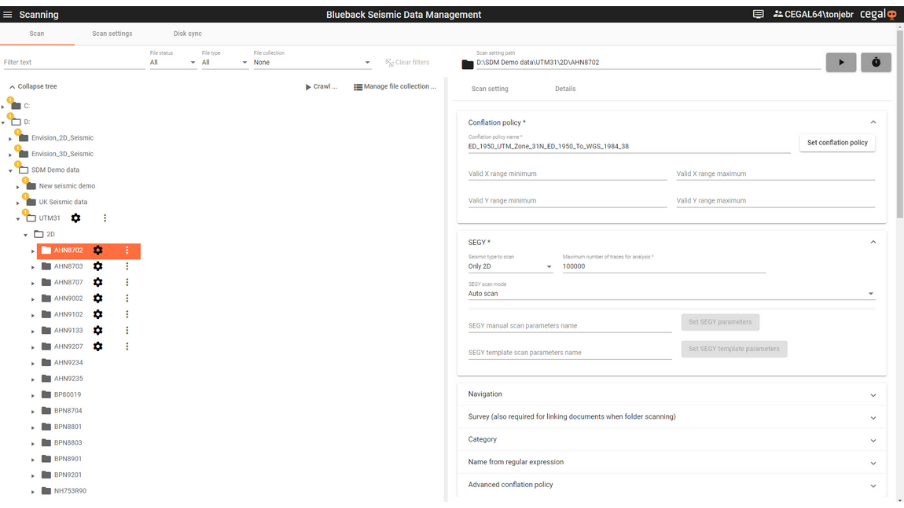Screen dimensions: 904x508
Task: Select the Envision_2D_Seismic folder
Action: pyautogui.click(x=62, y=138)
